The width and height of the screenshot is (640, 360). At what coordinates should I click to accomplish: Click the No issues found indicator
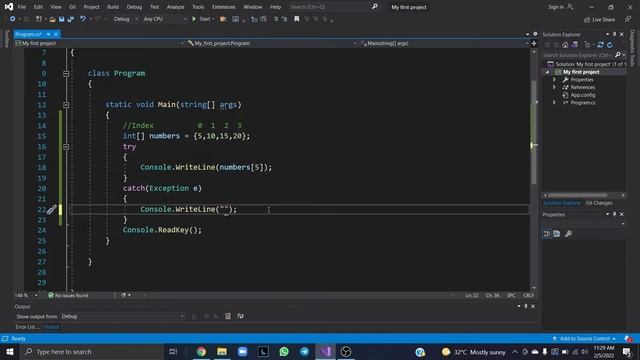coord(68,295)
